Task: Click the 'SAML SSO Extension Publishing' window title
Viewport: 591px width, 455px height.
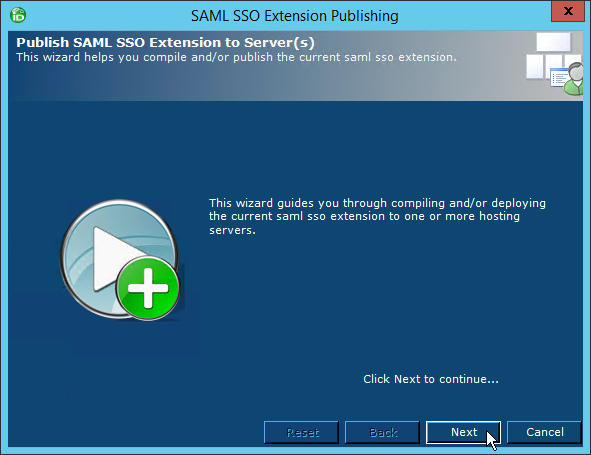Action: pos(294,16)
